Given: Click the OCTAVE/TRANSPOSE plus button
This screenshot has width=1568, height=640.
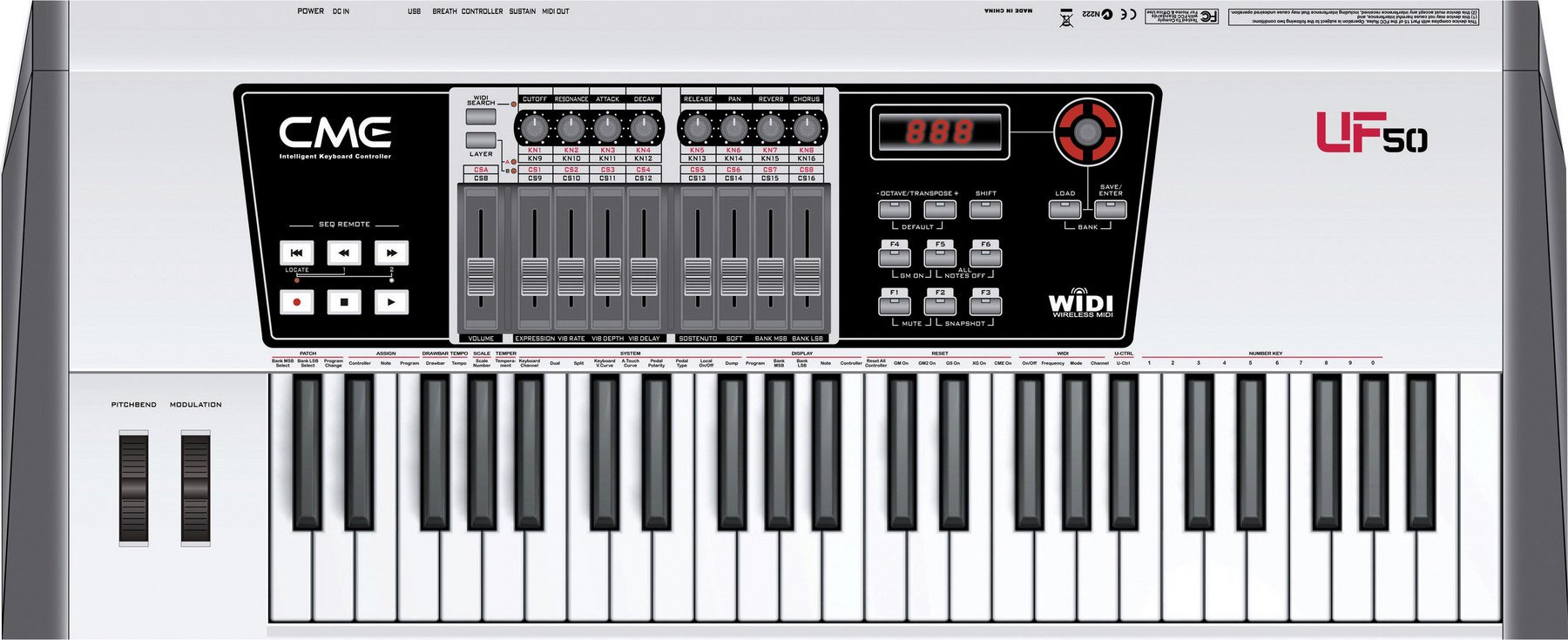Looking at the screenshot, I should [940, 209].
